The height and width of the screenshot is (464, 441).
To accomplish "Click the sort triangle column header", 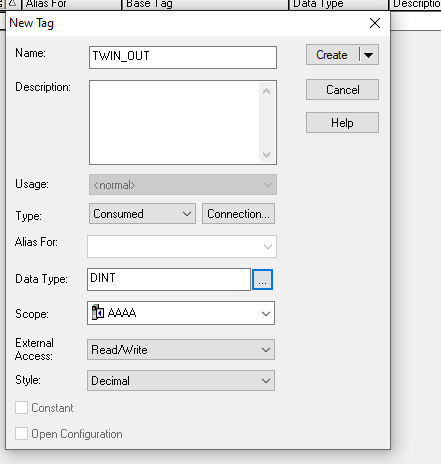I will pos(13,4).
